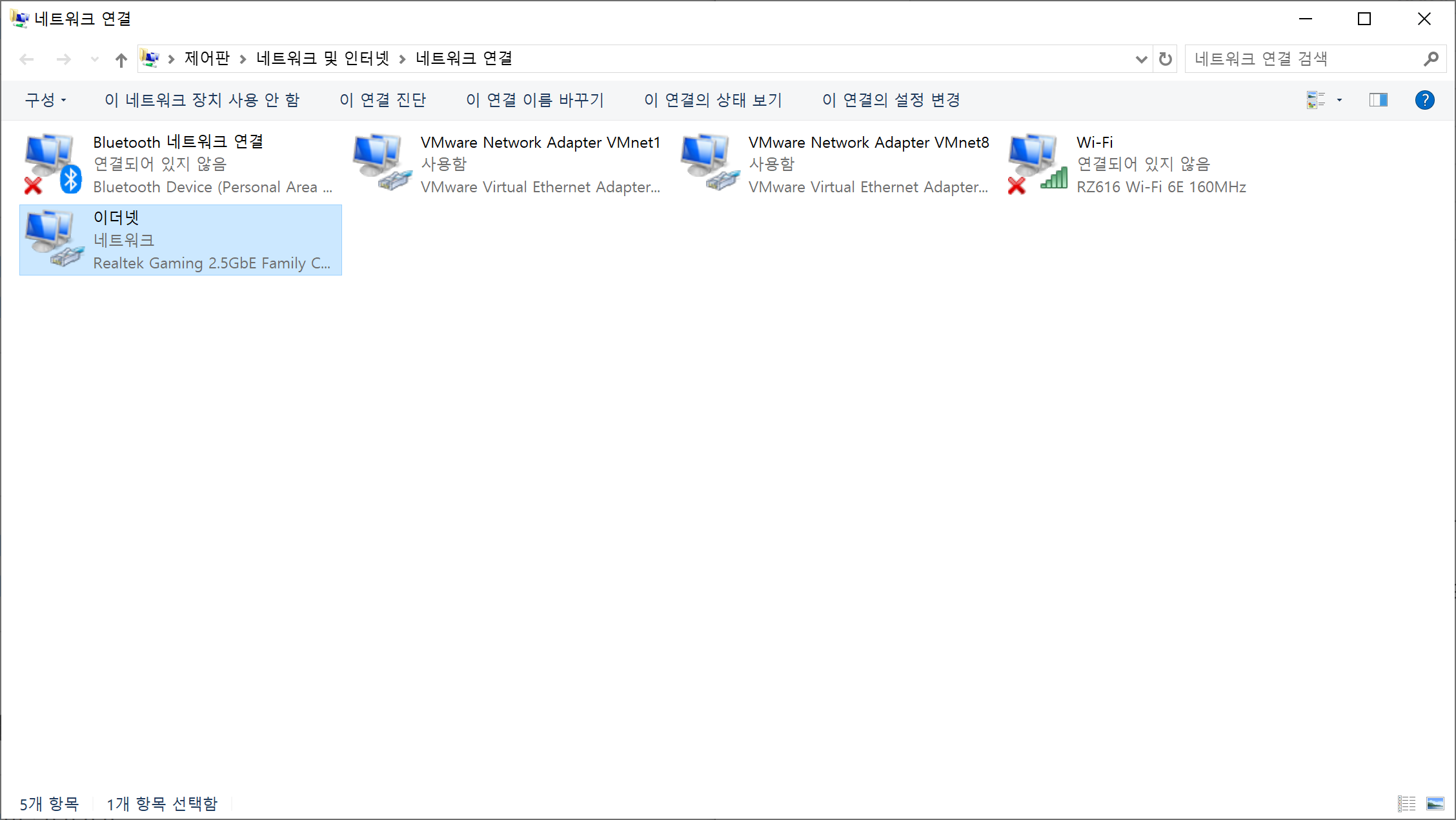
Task: Click the up one level arrow
Action: (x=121, y=60)
